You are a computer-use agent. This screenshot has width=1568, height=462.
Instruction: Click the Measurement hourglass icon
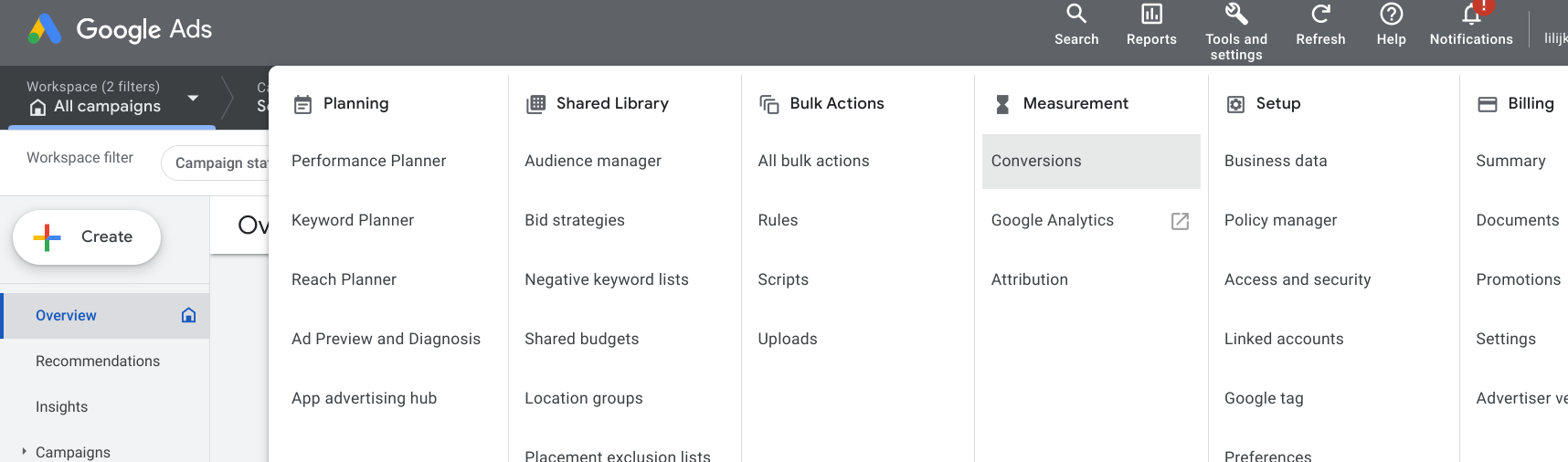pyautogui.click(x=1002, y=104)
